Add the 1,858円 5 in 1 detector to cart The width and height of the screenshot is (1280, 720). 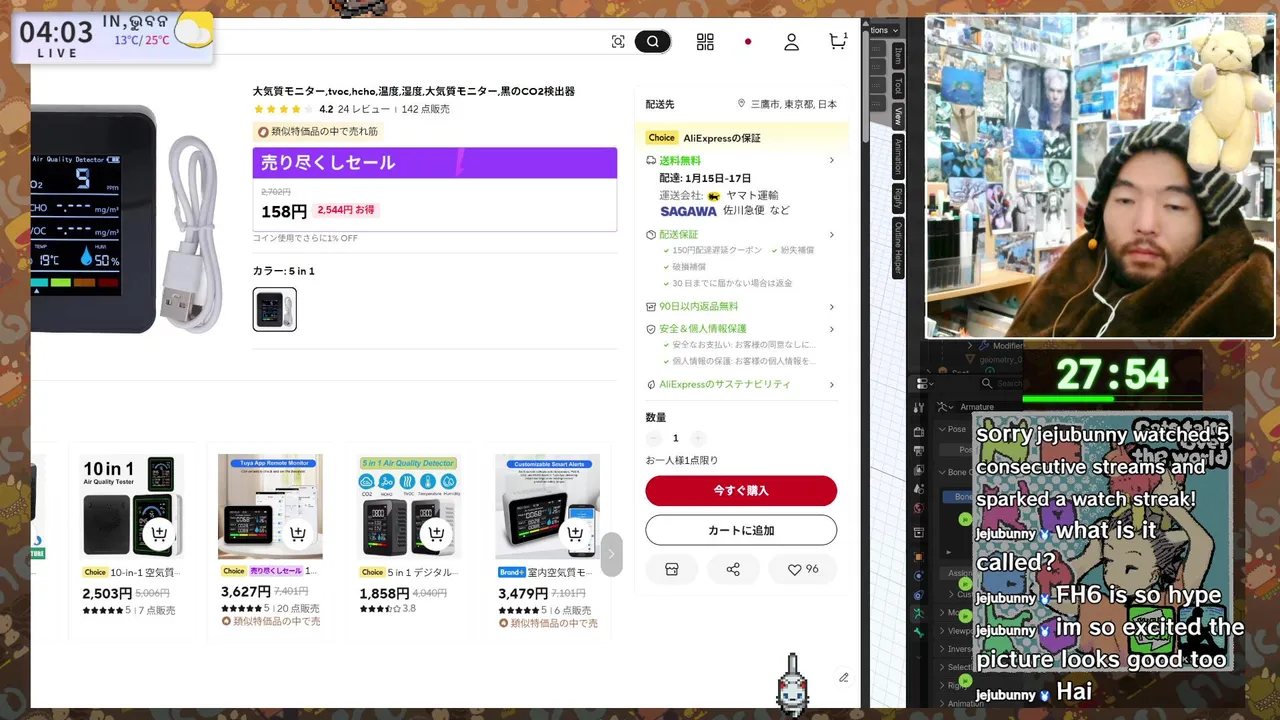pyautogui.click(x=436, y=534)
